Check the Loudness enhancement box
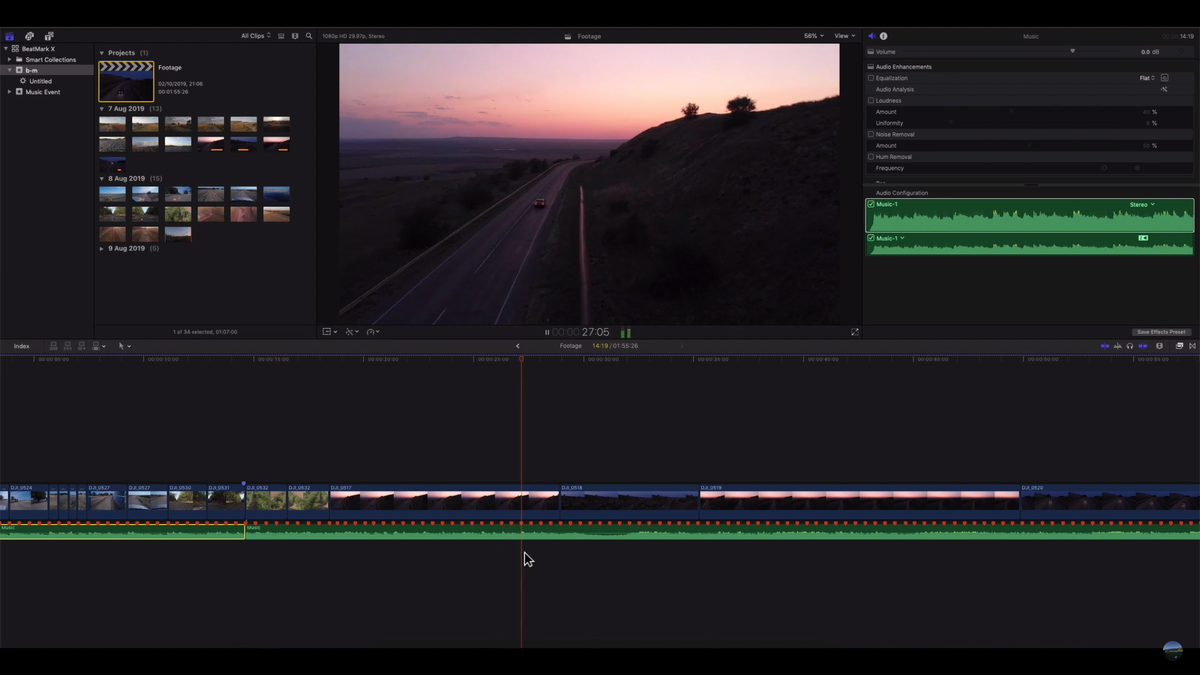The image size is (1200, 675). 871,101
